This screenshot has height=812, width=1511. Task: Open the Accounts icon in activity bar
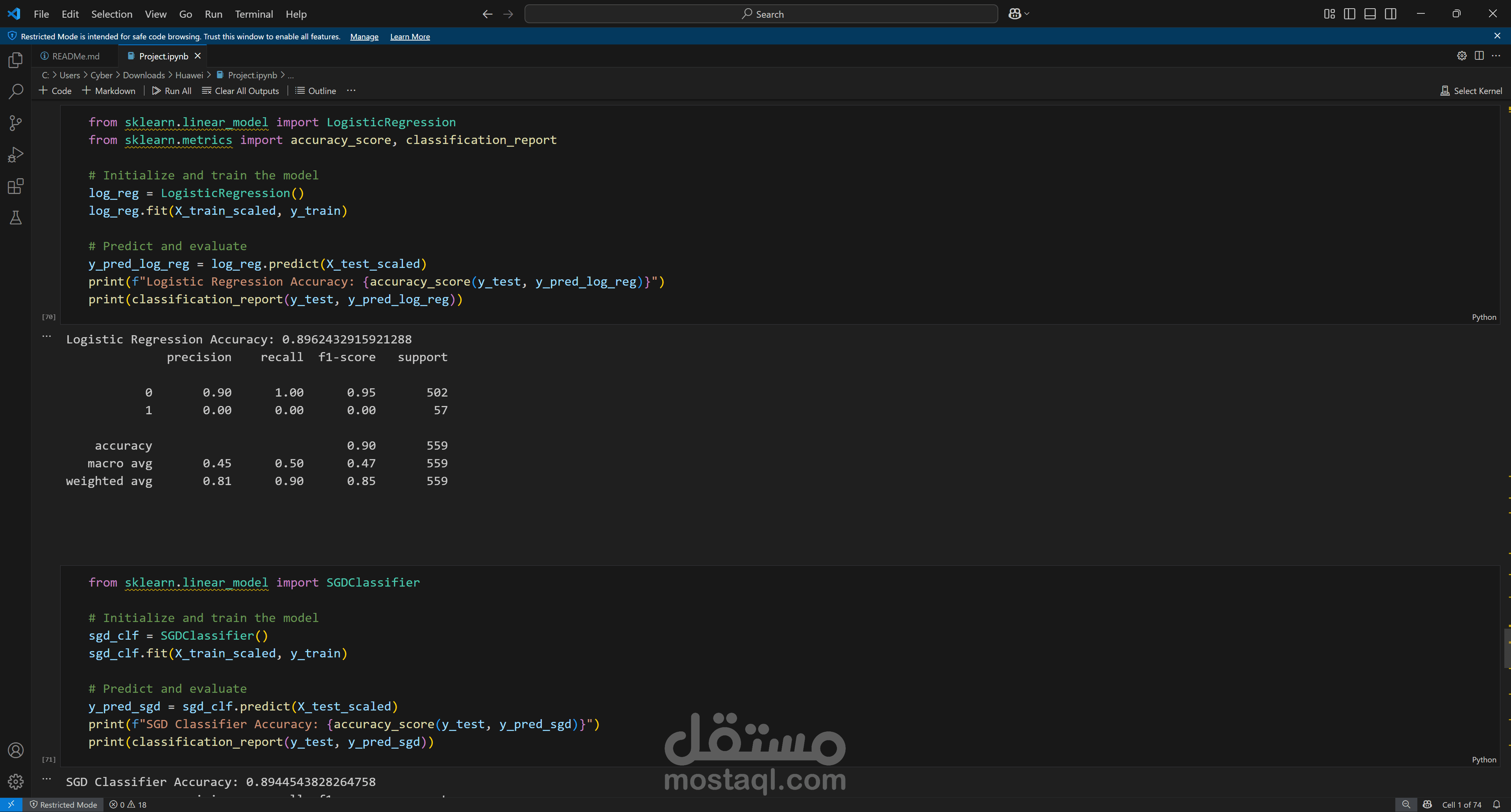[16, 750]
